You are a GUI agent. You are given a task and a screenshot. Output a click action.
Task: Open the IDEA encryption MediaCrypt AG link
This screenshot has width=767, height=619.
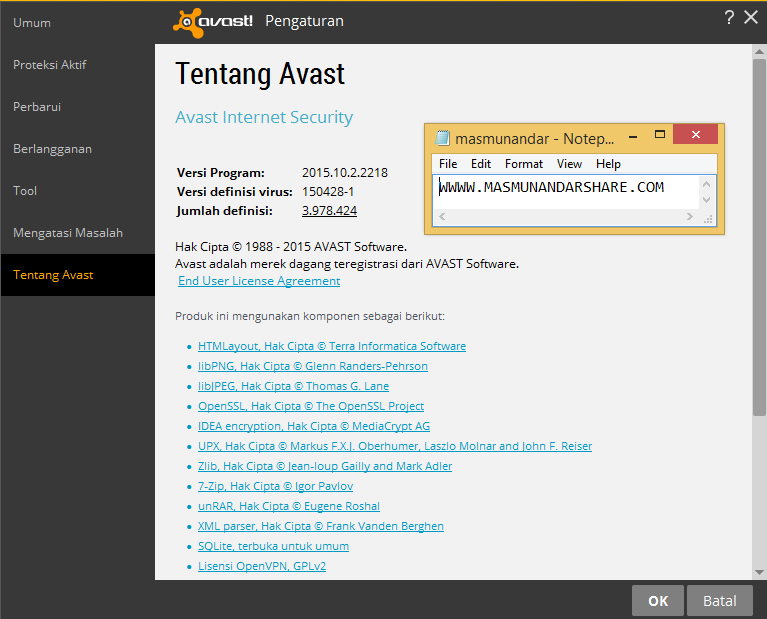(314, 427)
